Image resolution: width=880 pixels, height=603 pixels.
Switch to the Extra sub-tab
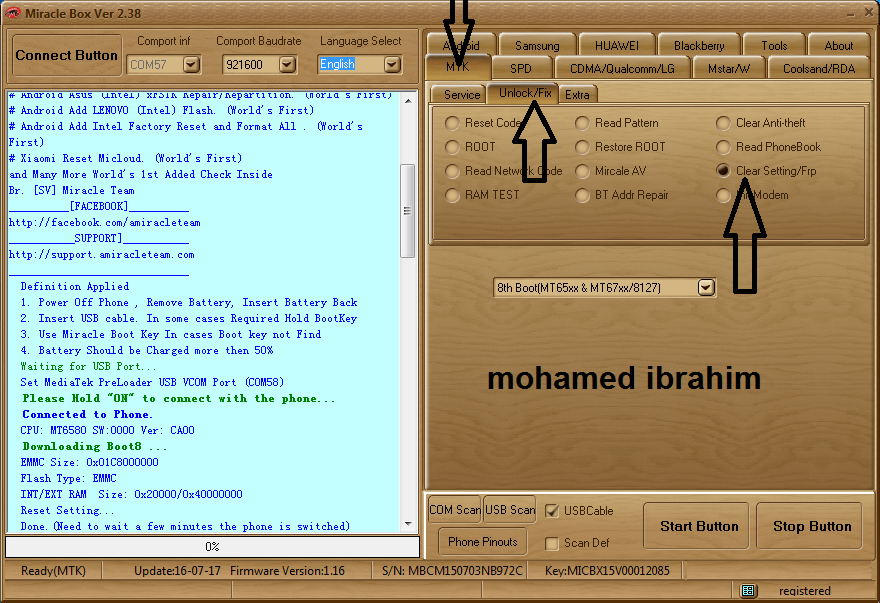(x=577, y=94)
